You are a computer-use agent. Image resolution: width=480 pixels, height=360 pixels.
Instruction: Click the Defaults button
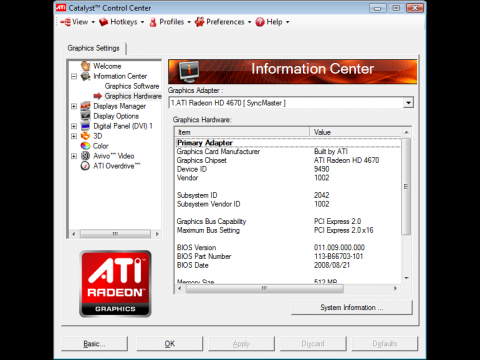pos(385,344)
